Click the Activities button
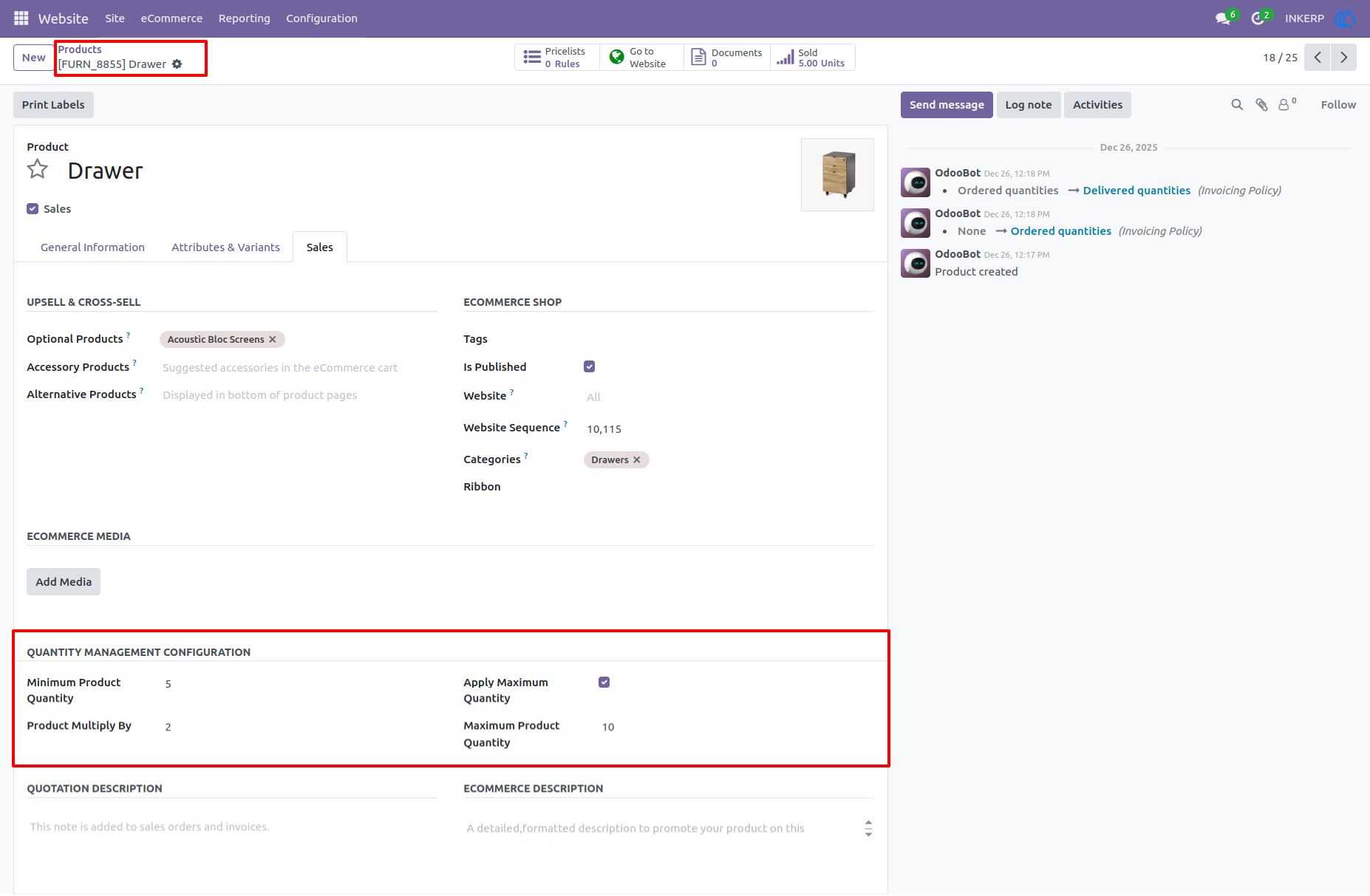 (x=1097, y=105)
